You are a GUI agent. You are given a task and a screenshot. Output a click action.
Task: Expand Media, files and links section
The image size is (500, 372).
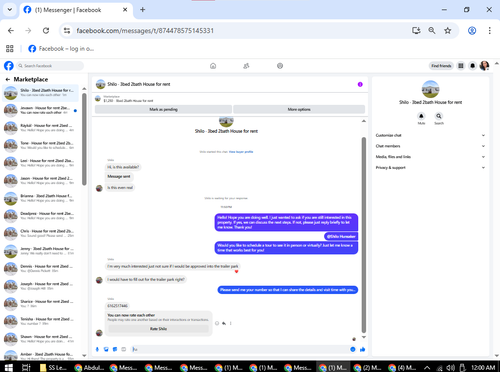430,157
